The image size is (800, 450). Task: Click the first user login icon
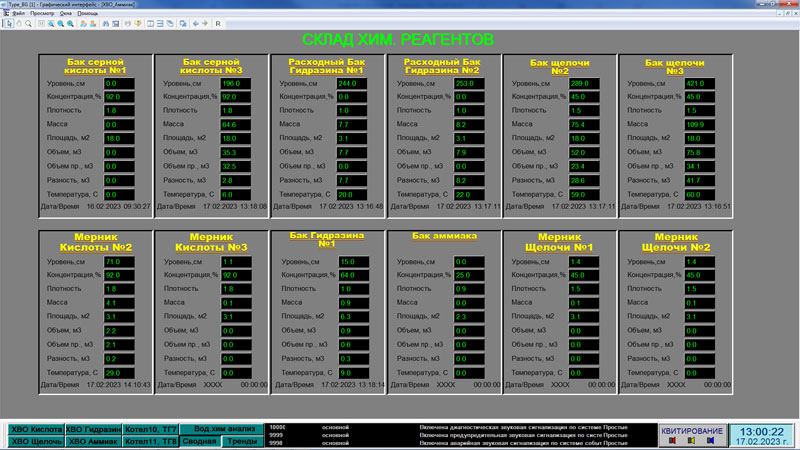coord(83,23)
